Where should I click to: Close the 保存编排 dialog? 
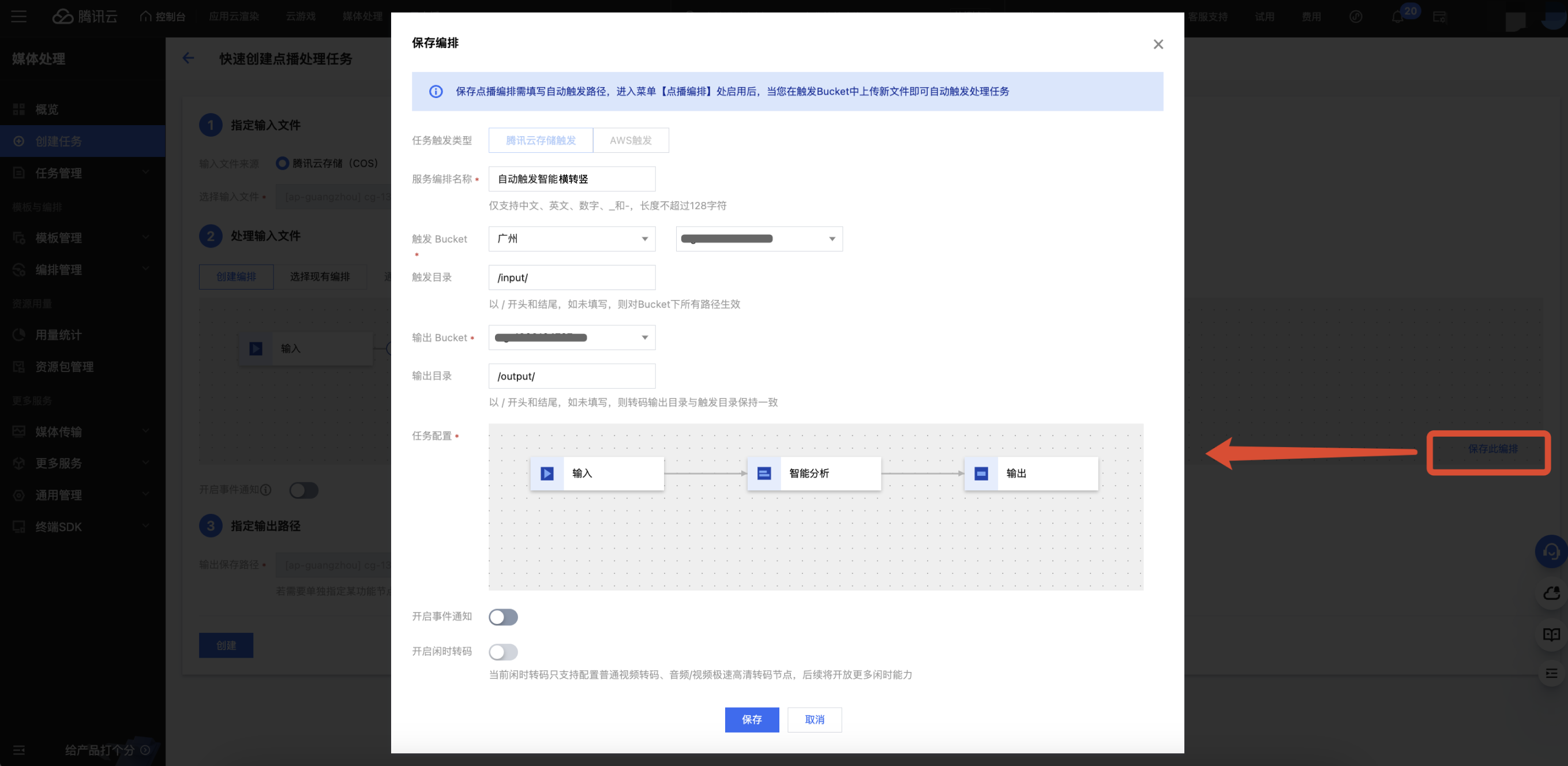1158,44
